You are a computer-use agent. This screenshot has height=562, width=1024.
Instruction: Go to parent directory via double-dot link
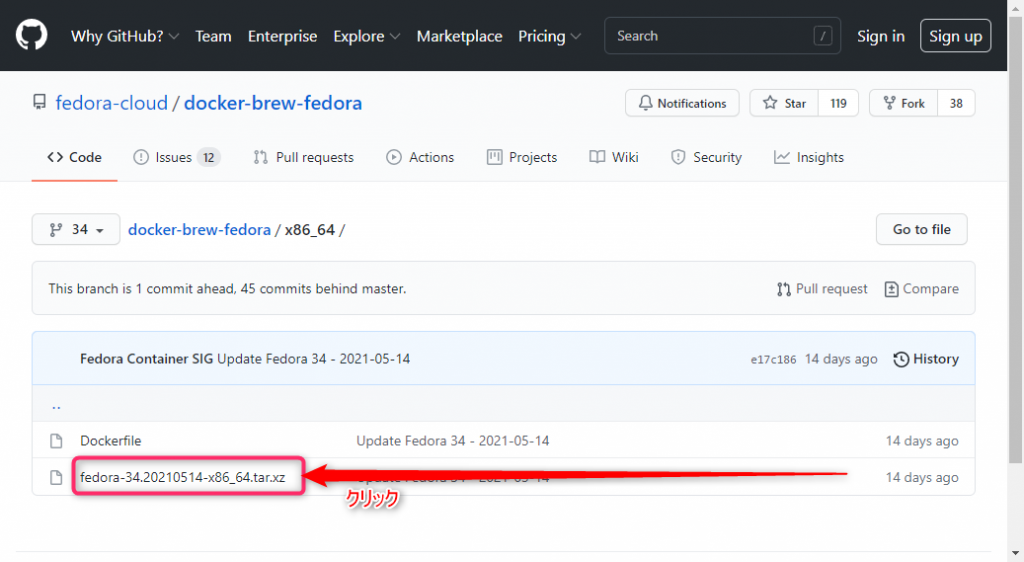56,405
